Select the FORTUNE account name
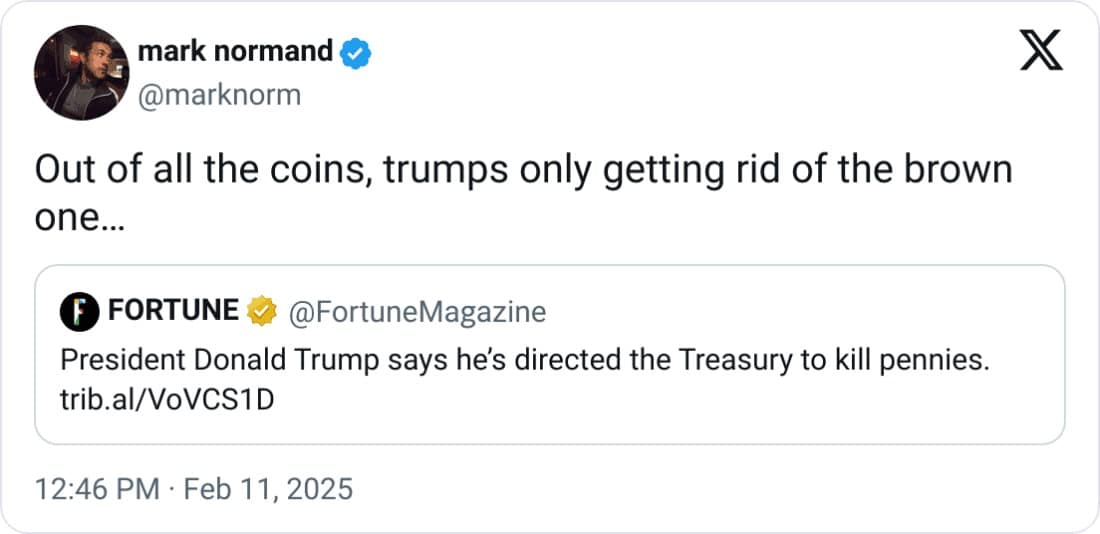This screenshot has width=1100, height=534. pyautogui.click(x=173, y=312)
